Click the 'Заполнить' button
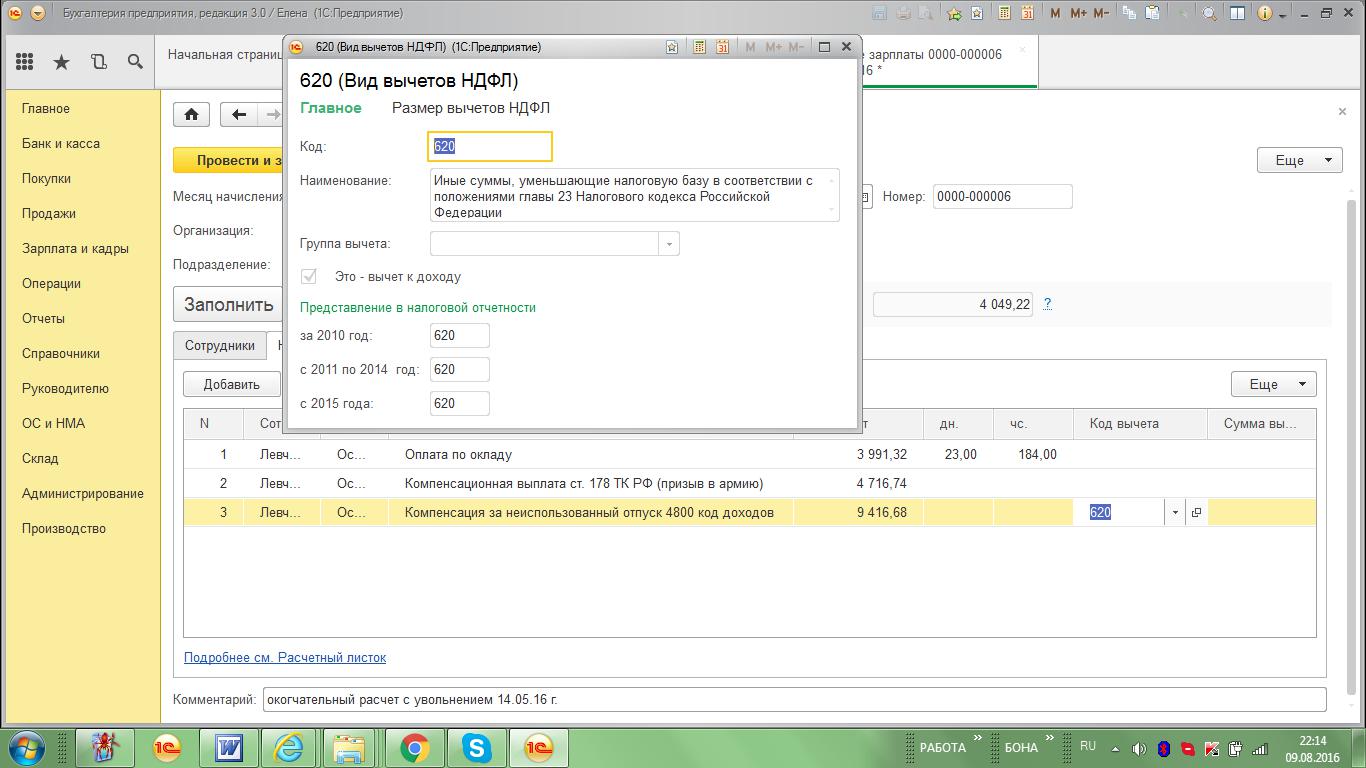Image resolution: width=1366 pixels, height=768 pixels. 229,304
